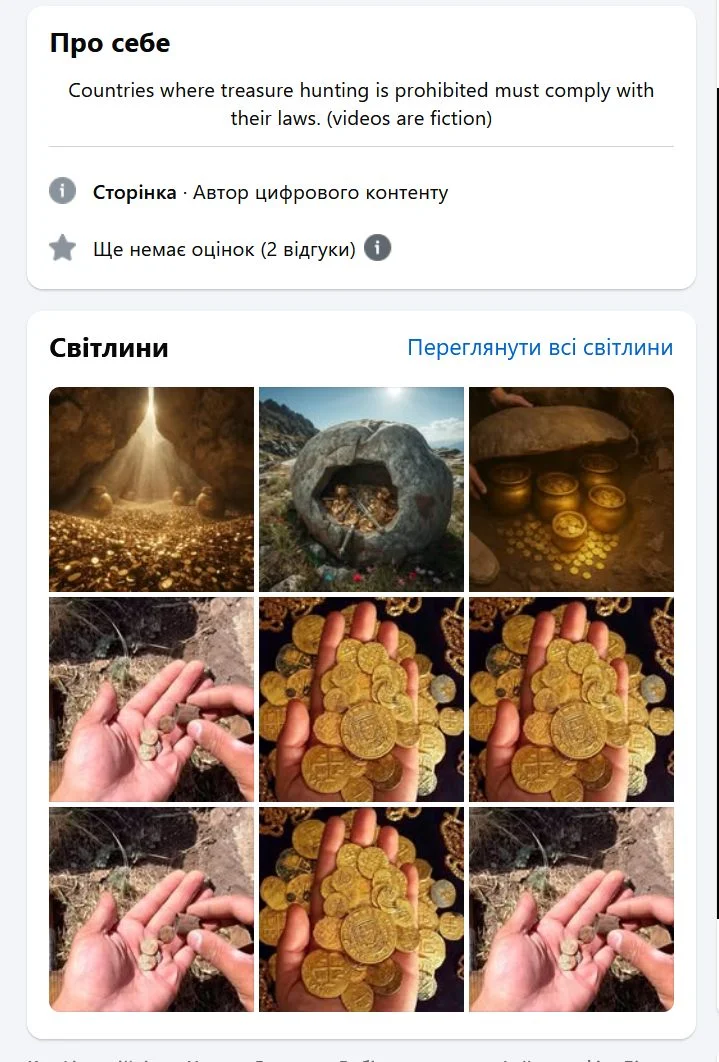The image size is (719, 1062).
Task: Open the golden pots under rock photo
Action: (571, 489)
